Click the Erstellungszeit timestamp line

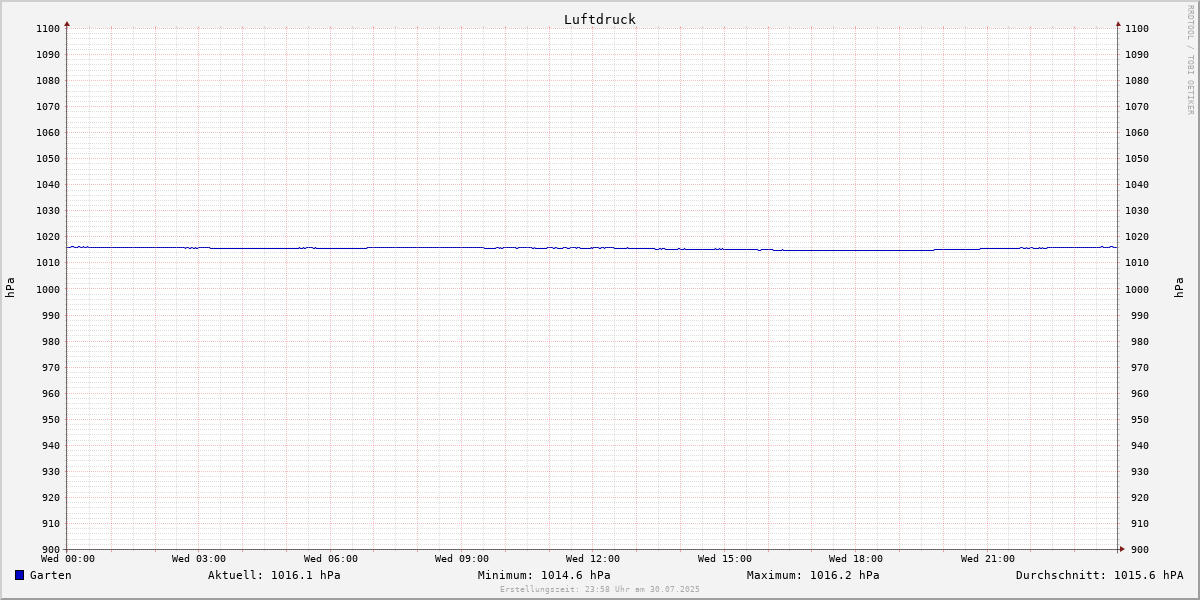tap(600, 589)
